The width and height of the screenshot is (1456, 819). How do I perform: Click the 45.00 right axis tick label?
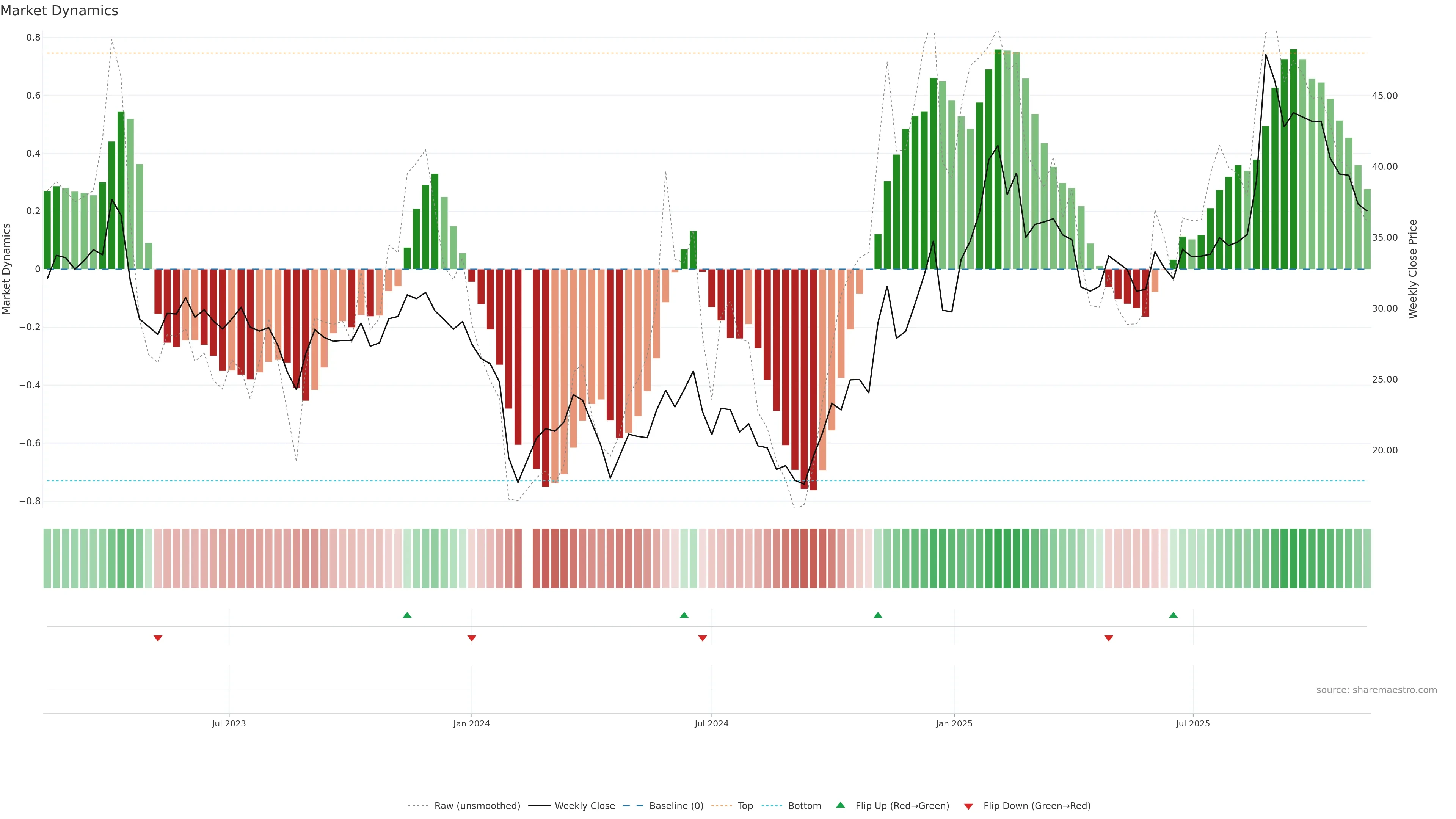coord(1384,96)
